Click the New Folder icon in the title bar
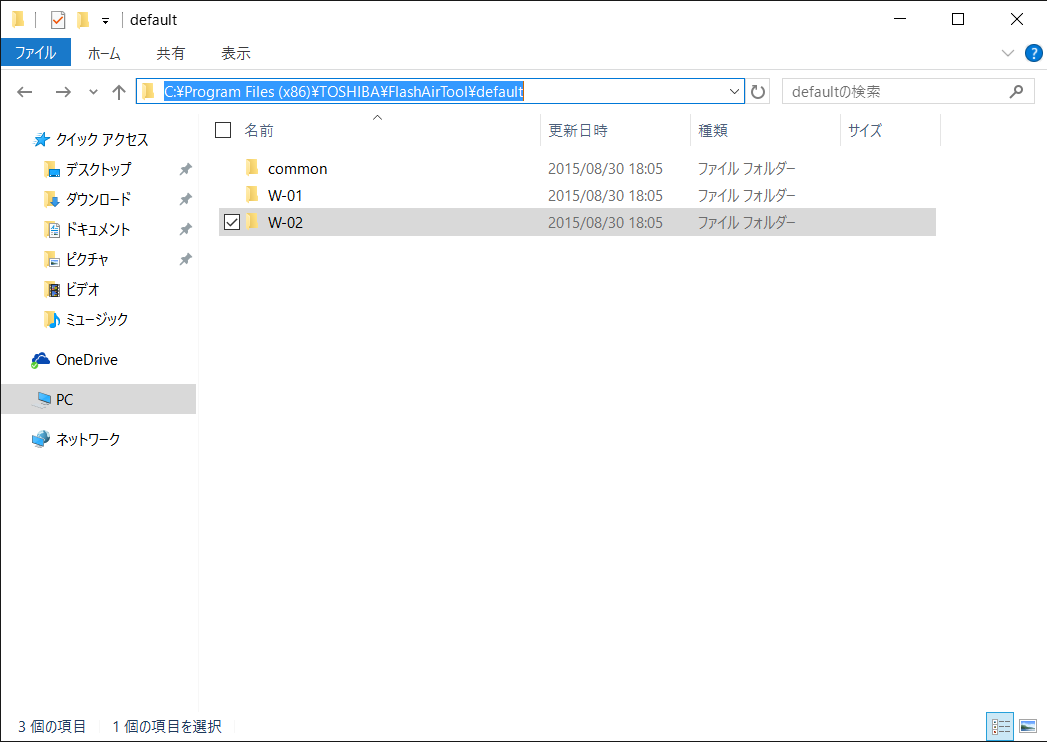This screenshot has height=742, width=1047. [83, 20]
